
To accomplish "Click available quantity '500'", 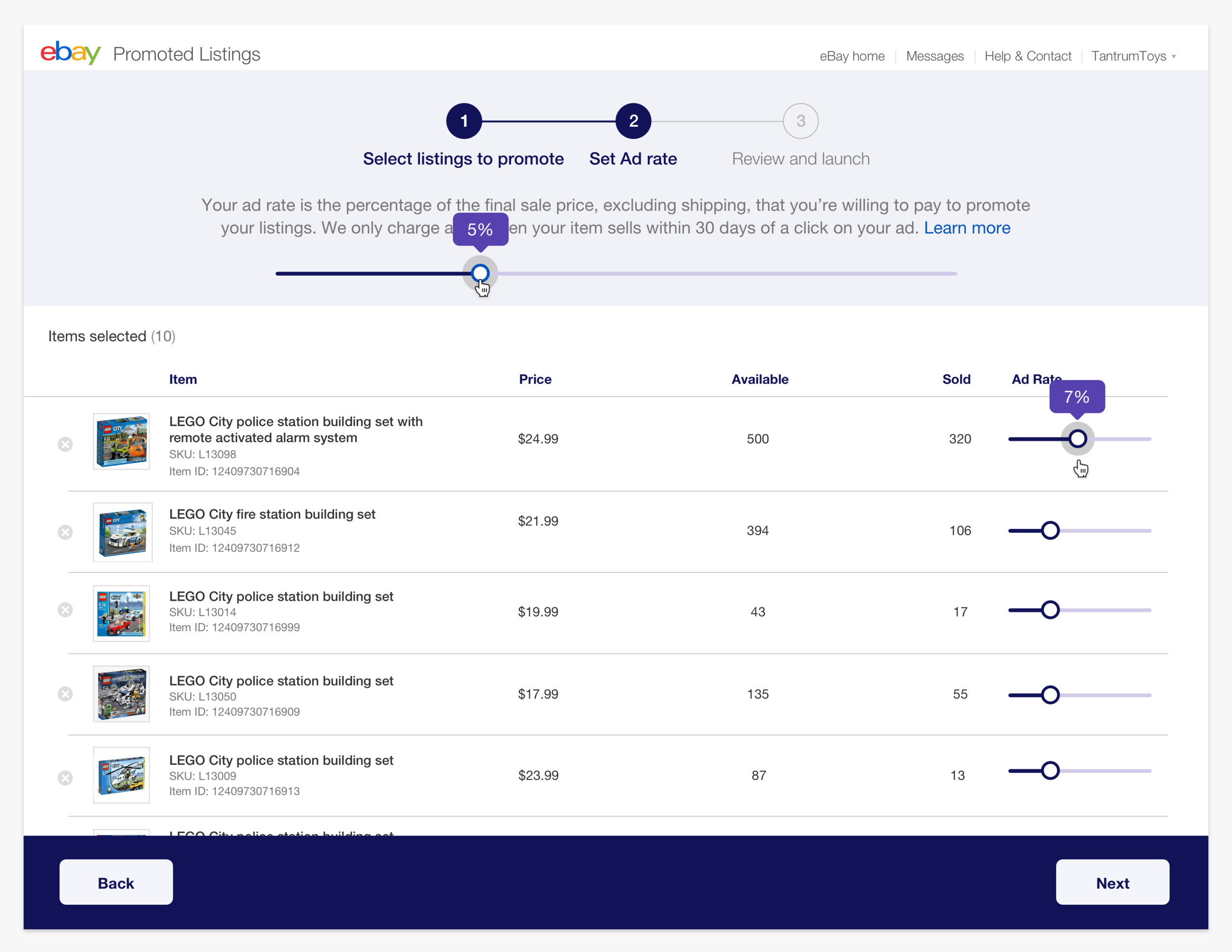I will coord(757,439).
